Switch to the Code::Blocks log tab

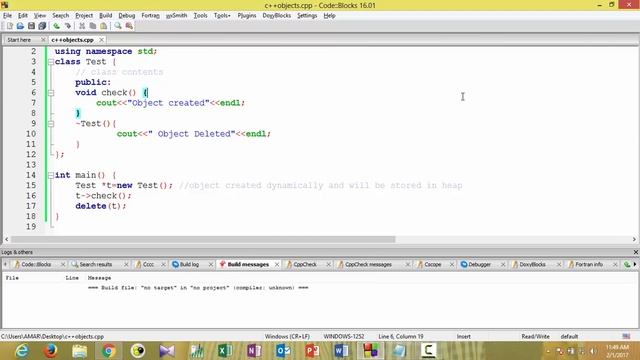[36, 264]
